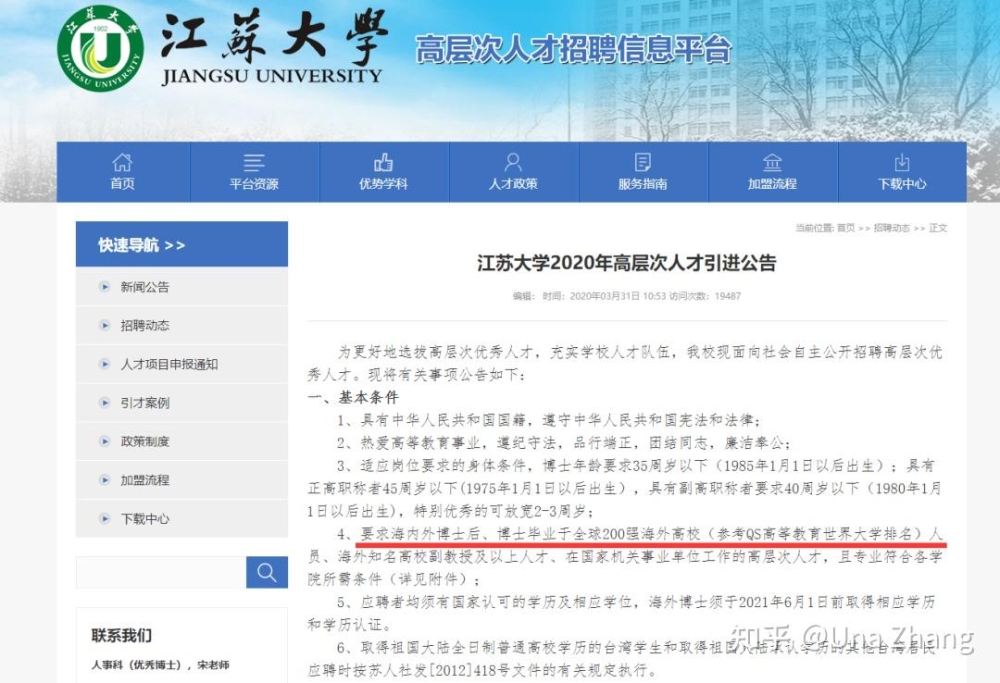The height and width of the screenshot is (683, 1000).
Task: Go to 引才案例 in the sidebar
Action: 182,402
